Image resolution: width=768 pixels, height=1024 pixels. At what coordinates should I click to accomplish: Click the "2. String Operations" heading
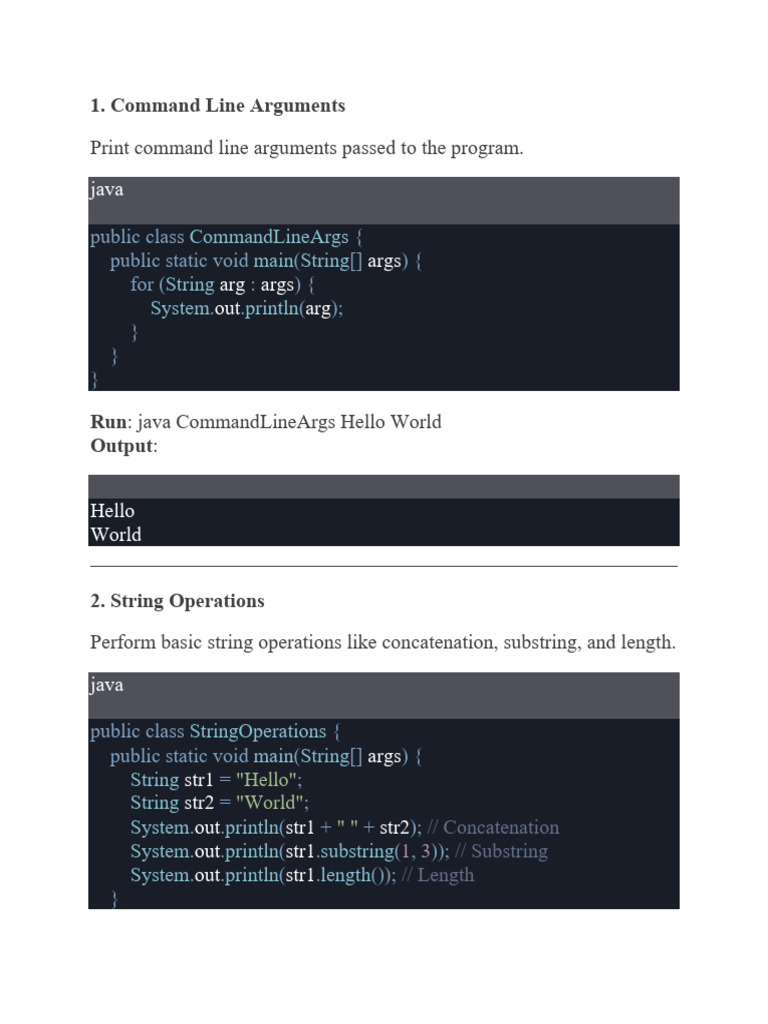(x=178, y=601)
